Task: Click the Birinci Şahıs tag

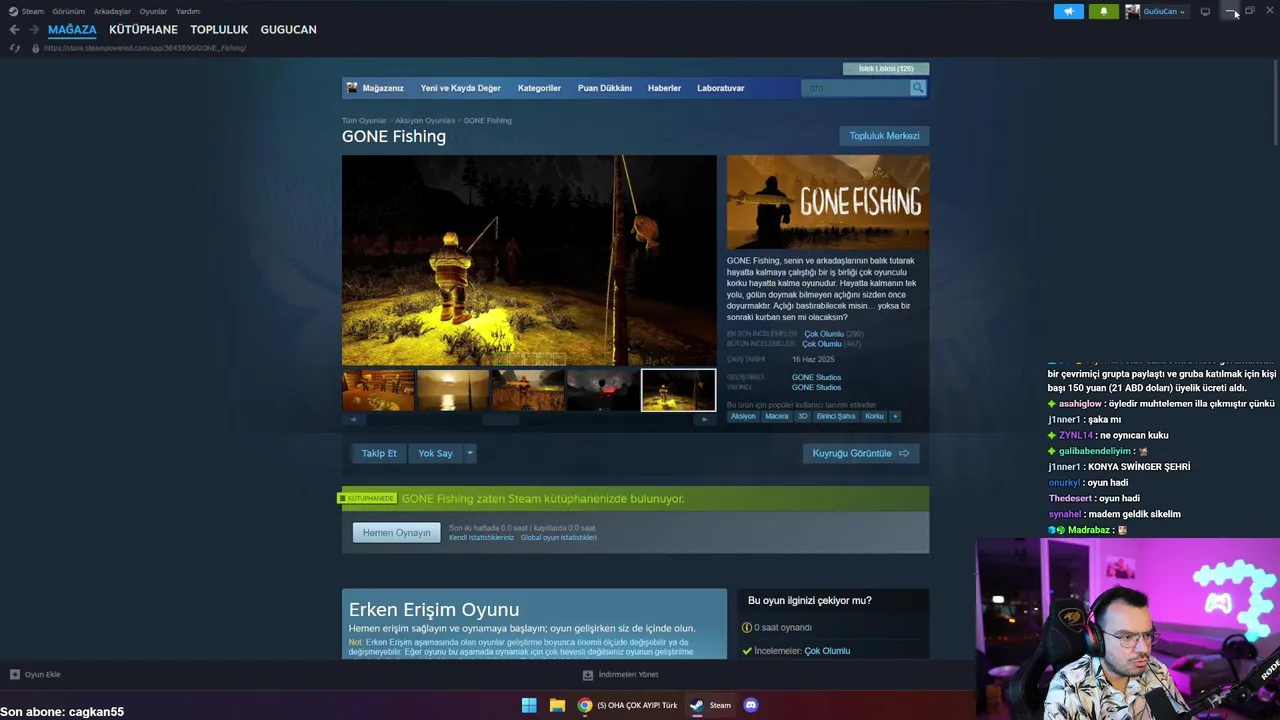Action: (x=836, y=416)
